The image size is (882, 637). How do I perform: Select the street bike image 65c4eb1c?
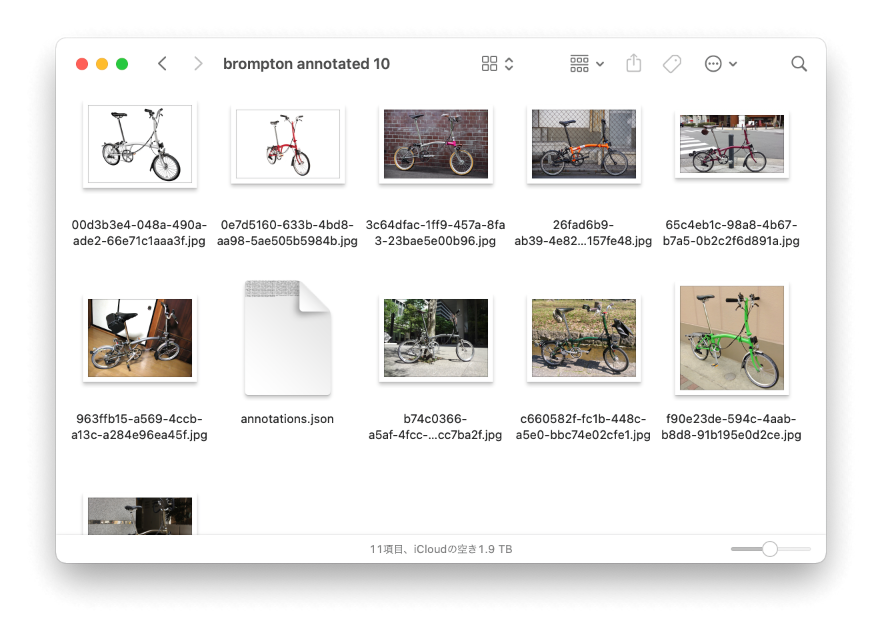coord(731,144)
